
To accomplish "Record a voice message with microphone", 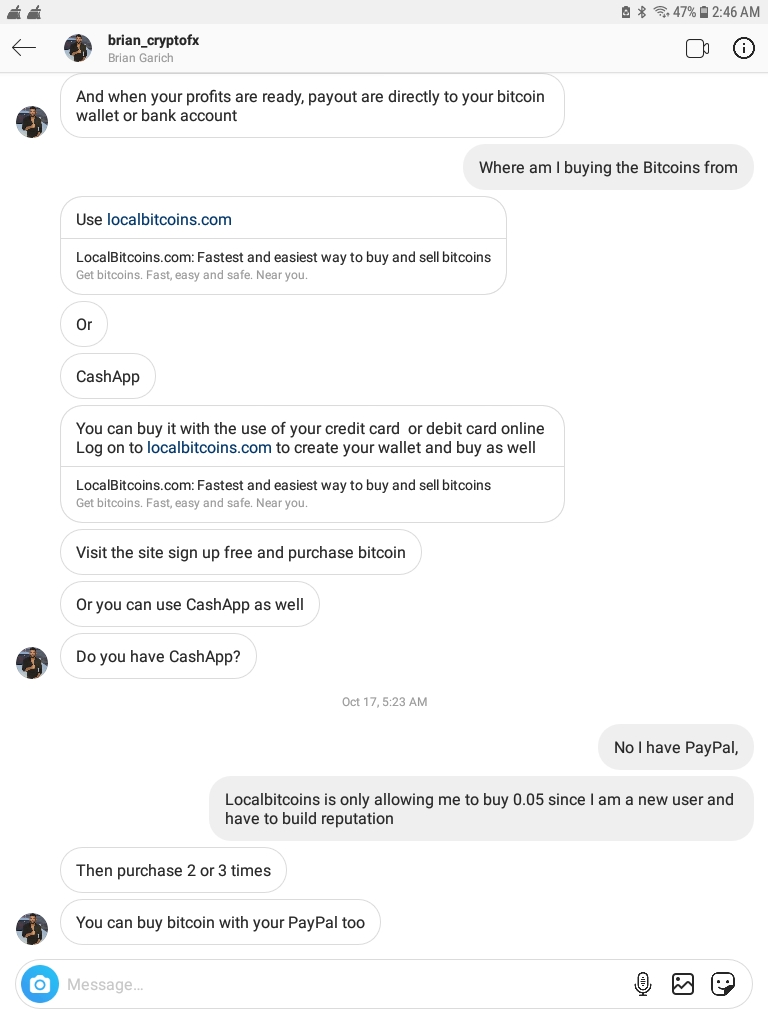I will (643, 984).
